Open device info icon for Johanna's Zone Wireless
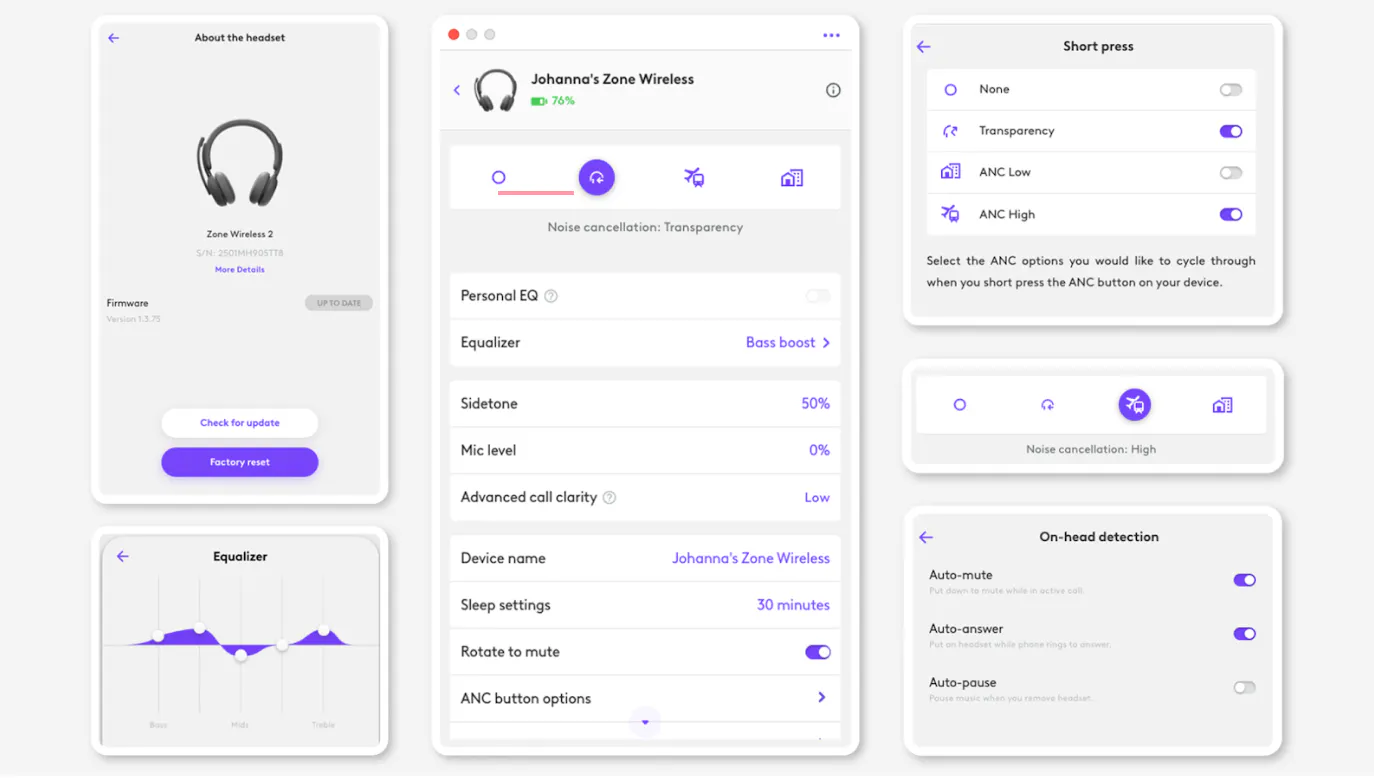Viewport: 1374px width, 779px height. pyautogui.click(x=833, y=90)
